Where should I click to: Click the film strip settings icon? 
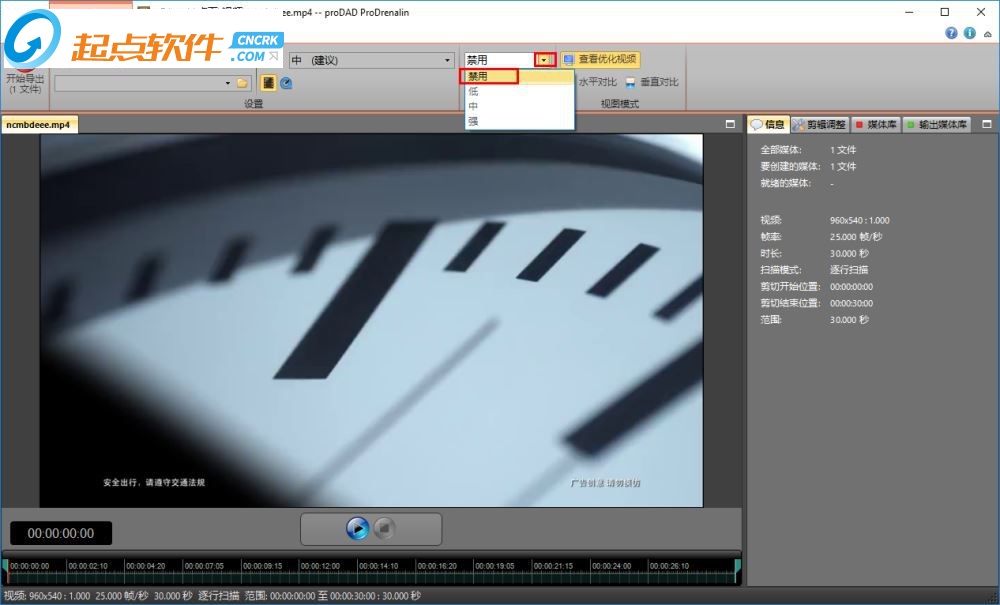click(269, 83)
